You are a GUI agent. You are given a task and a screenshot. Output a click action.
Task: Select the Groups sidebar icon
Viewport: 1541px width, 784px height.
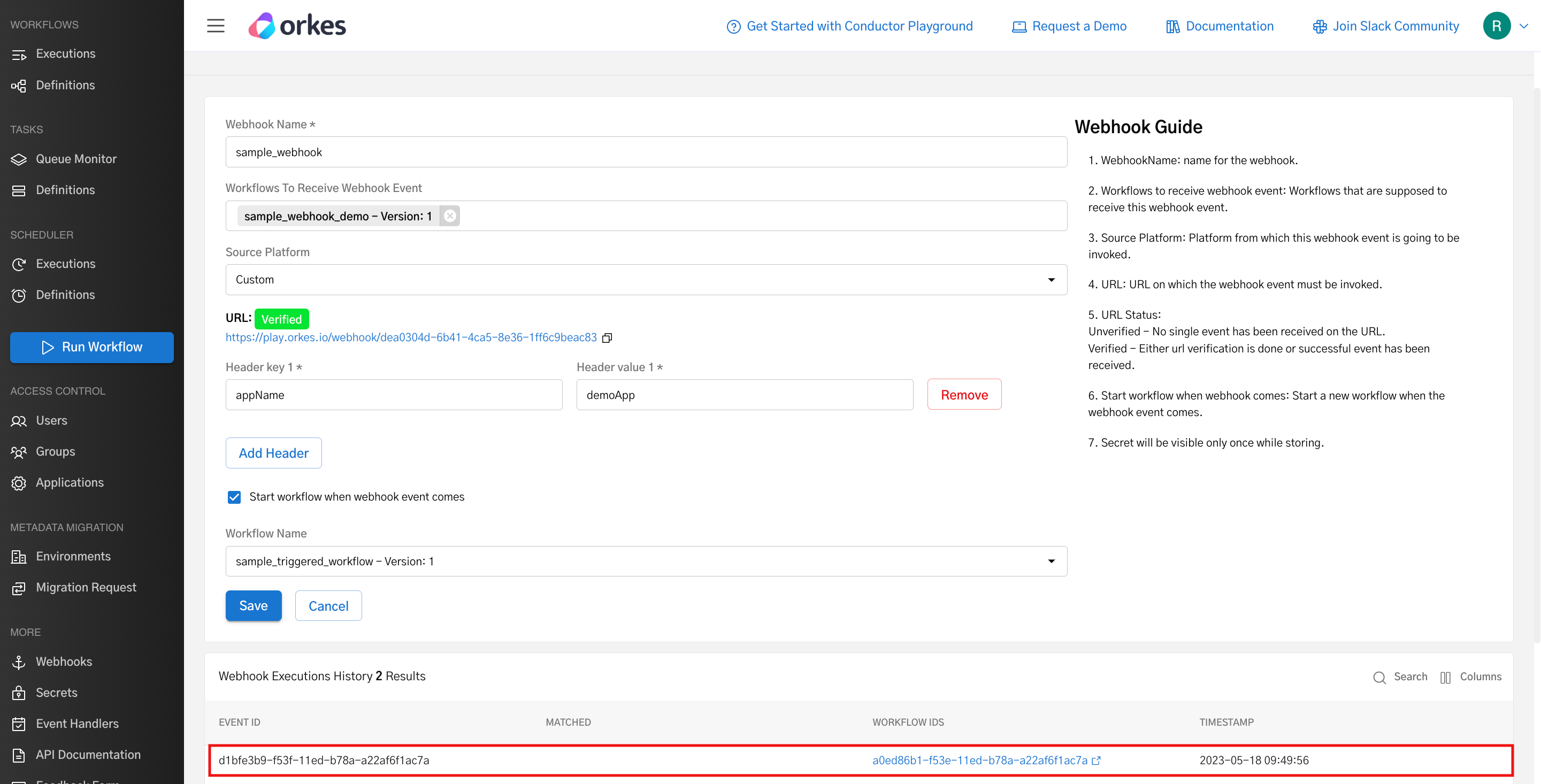click(x=19, y=451)
